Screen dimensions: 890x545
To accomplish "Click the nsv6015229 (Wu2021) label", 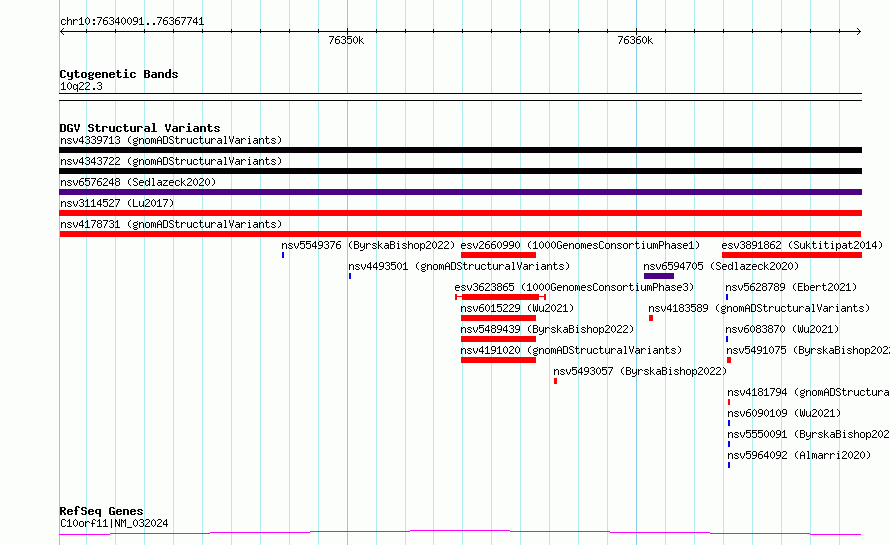I will tap(517, 308).
